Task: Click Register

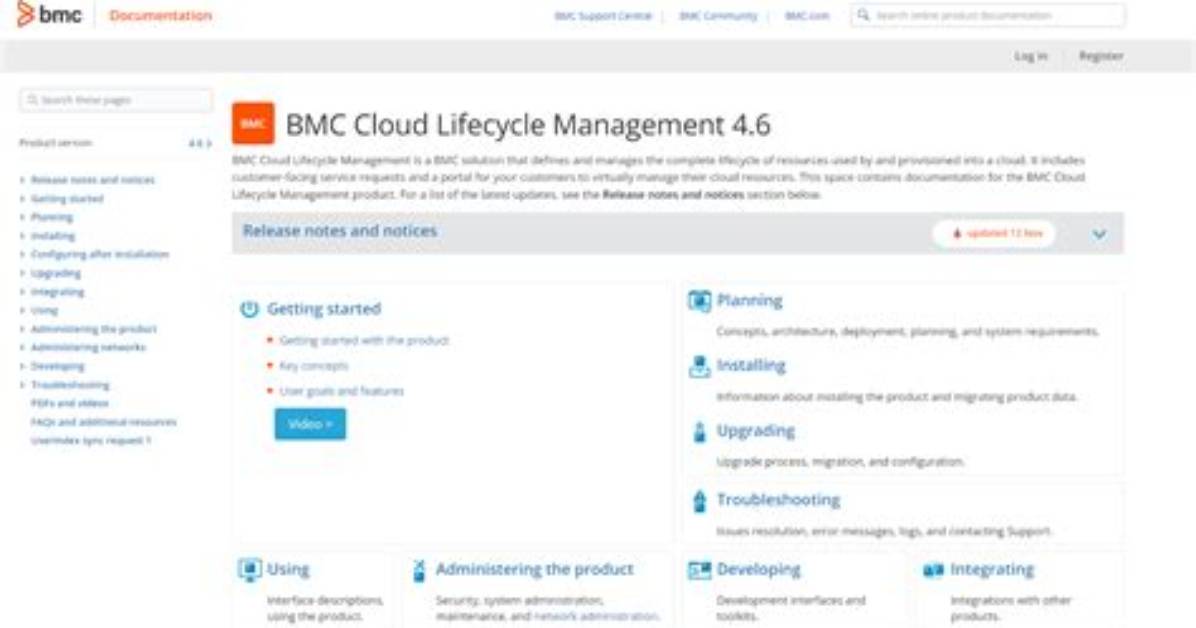Action: (1101, 56)
